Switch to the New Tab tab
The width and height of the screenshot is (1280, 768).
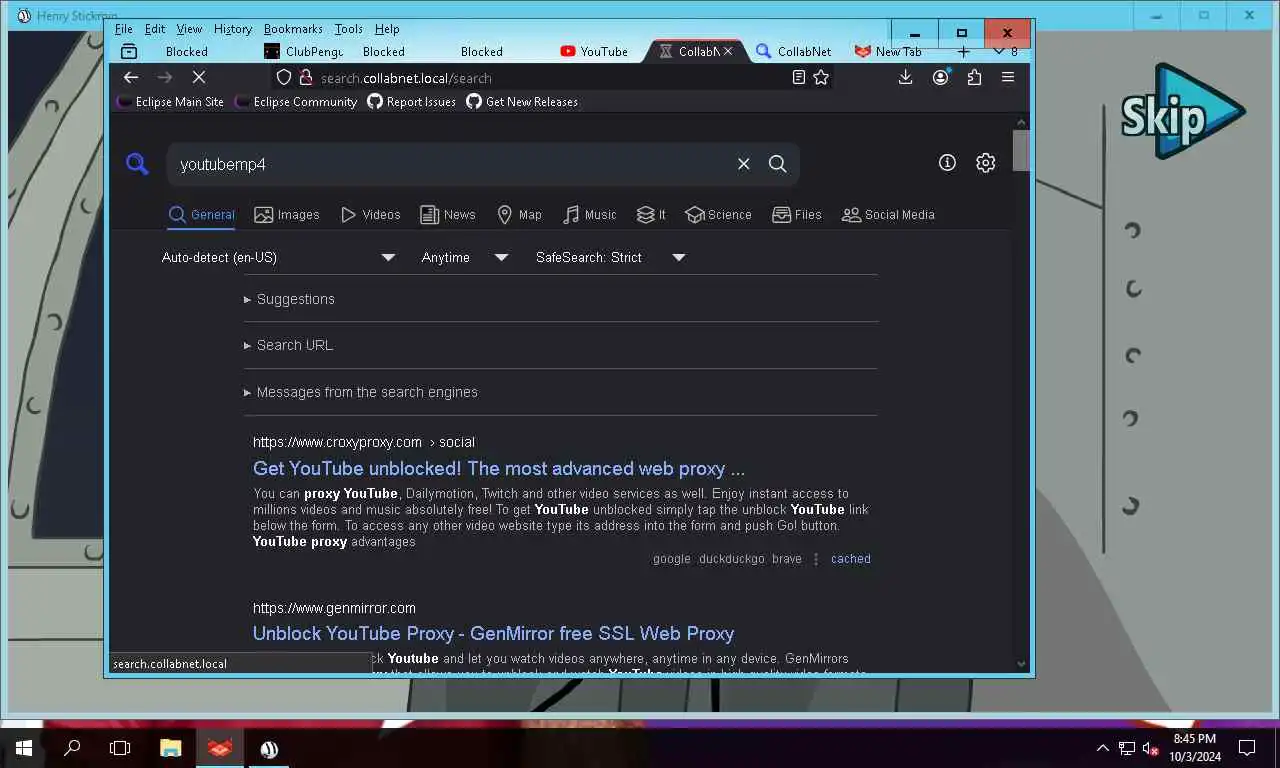pyautogui.click(x=888, y=51)
